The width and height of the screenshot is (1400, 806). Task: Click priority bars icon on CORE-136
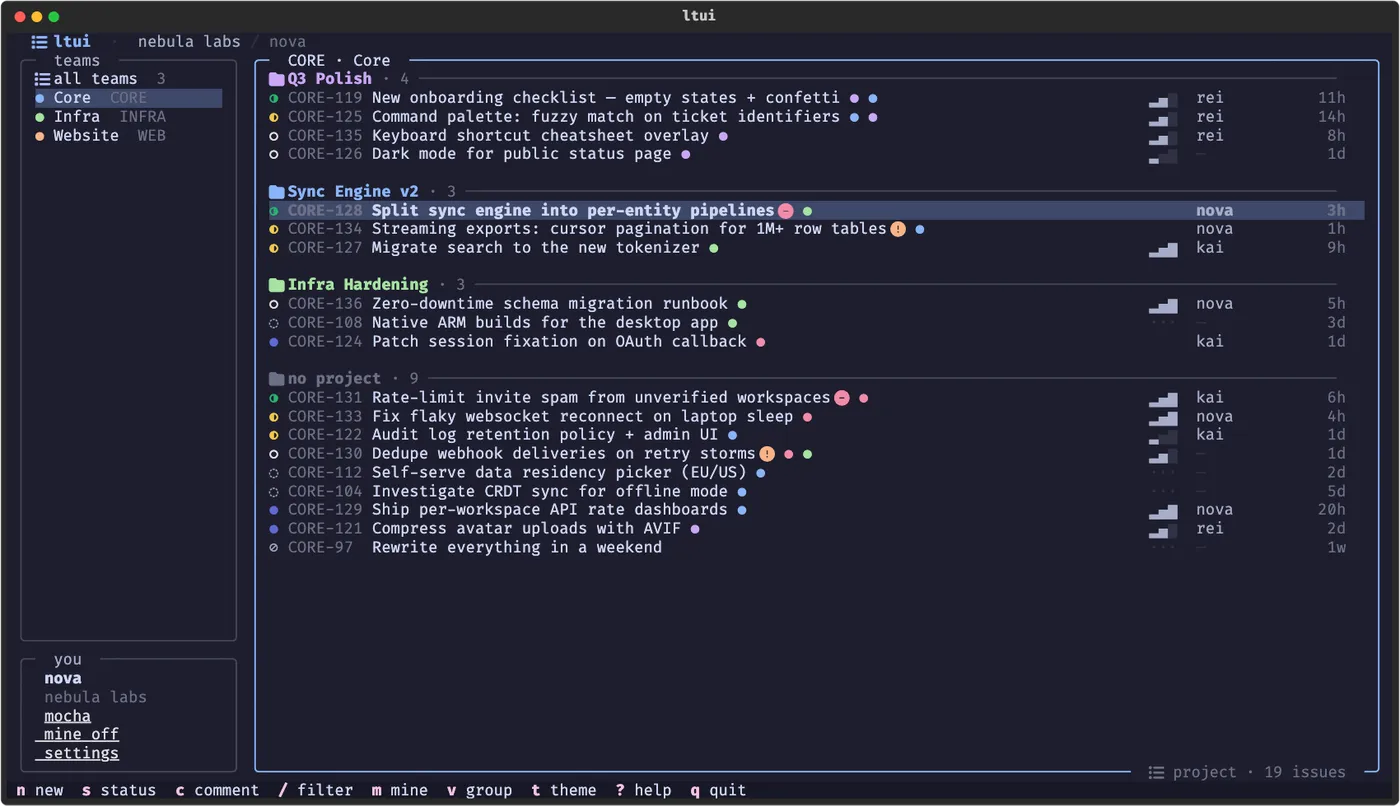[x=1163, y=304]
